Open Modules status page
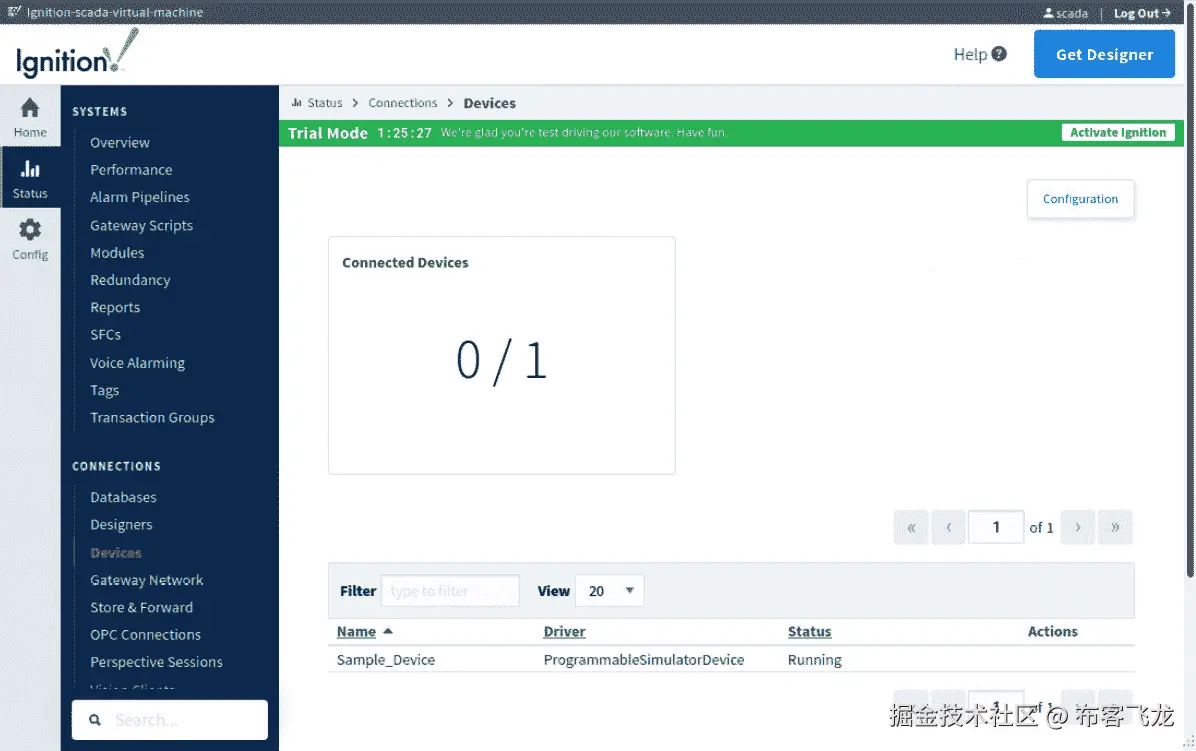This screenshot has width=1196, height=751. [x=117, y=253]
